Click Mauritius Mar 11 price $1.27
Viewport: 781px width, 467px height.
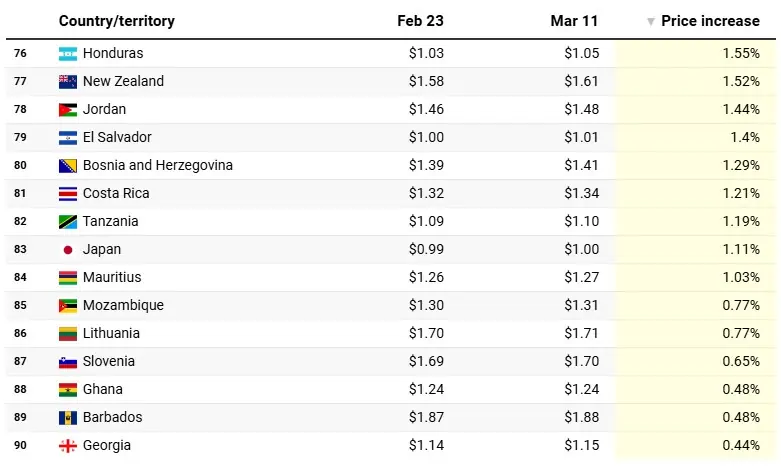pyautogui.click(x=582, y=277)
